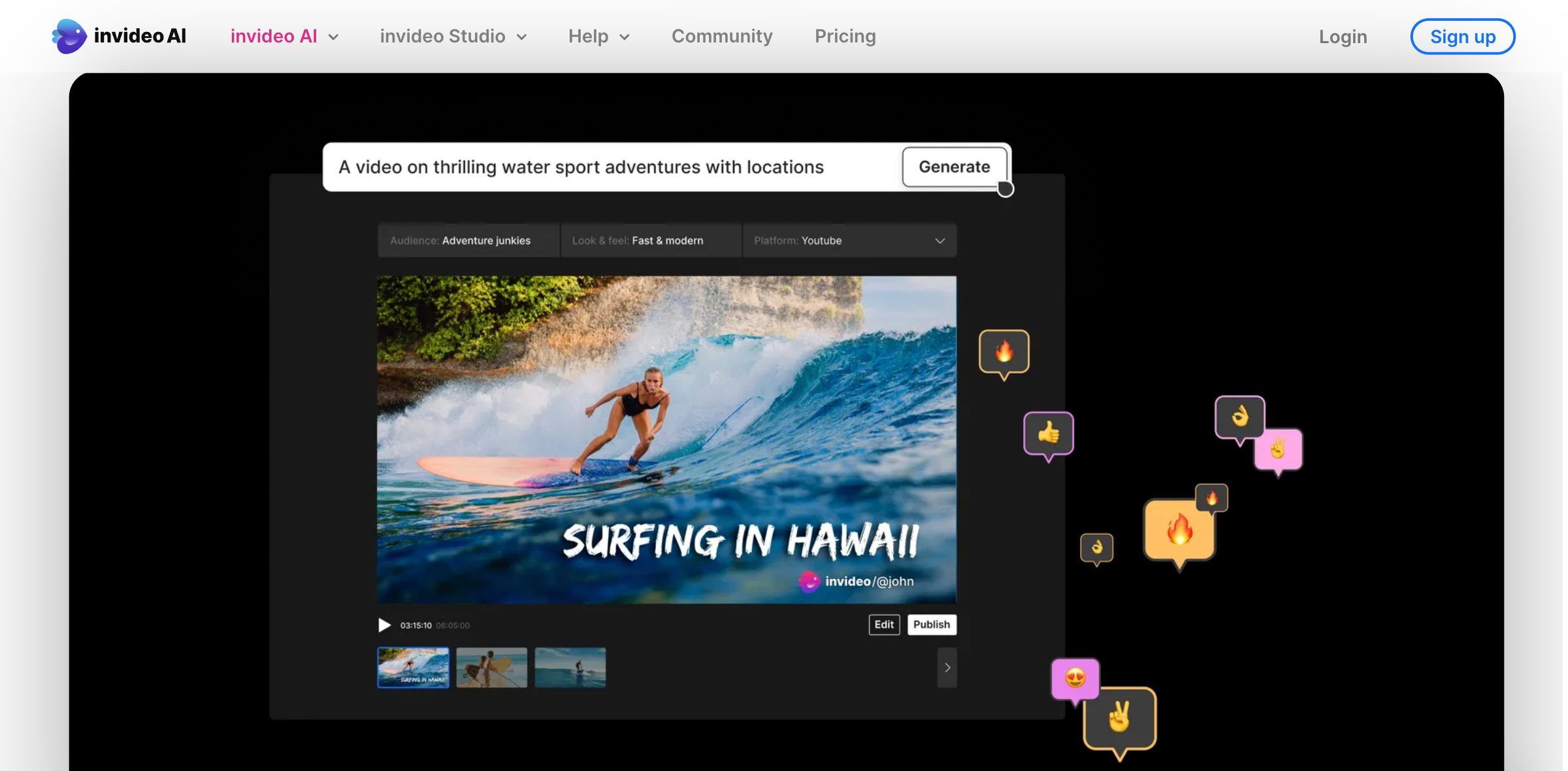
Task: Open the Pricing page
Action: coord(845,37)
